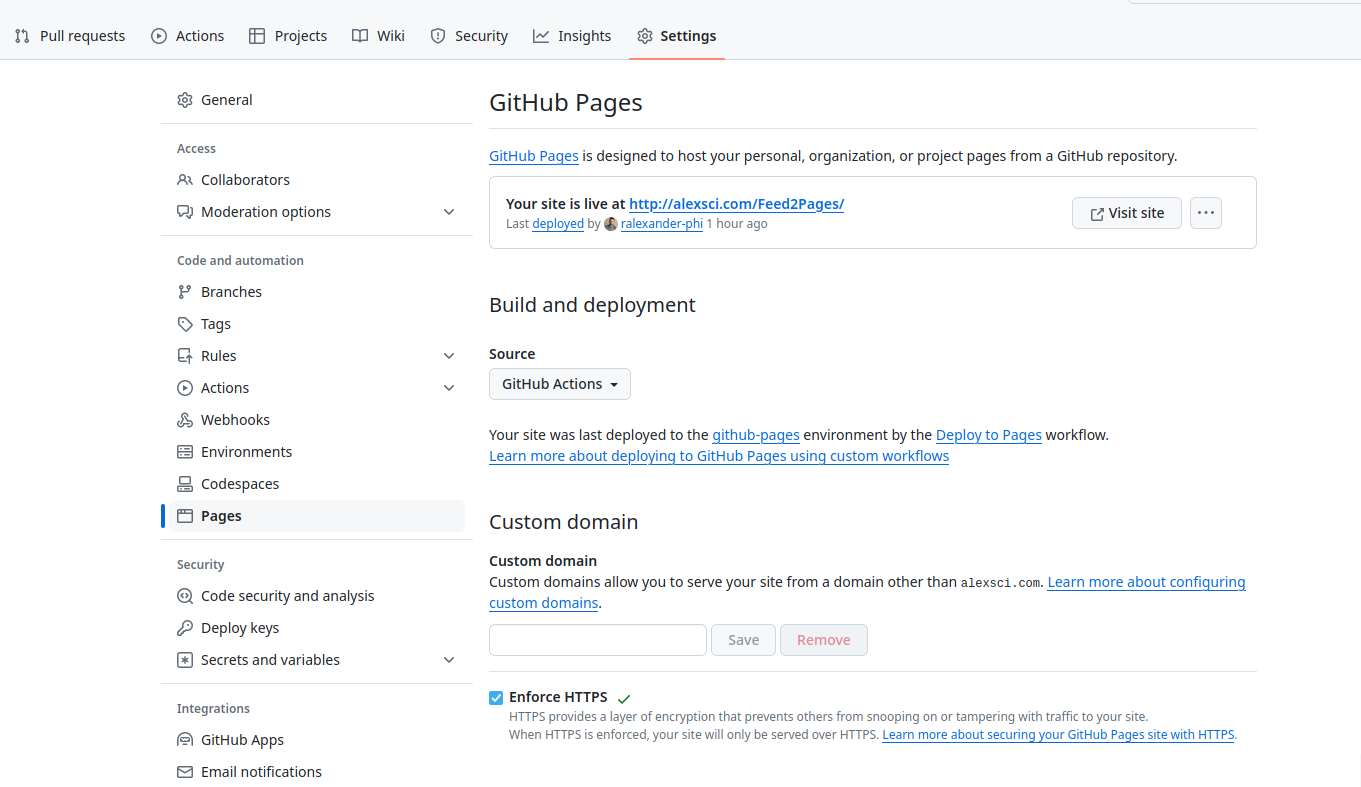Open Learn more about custom workflows link
Viewport: 1361px width, 787px height.
point(719,456)
